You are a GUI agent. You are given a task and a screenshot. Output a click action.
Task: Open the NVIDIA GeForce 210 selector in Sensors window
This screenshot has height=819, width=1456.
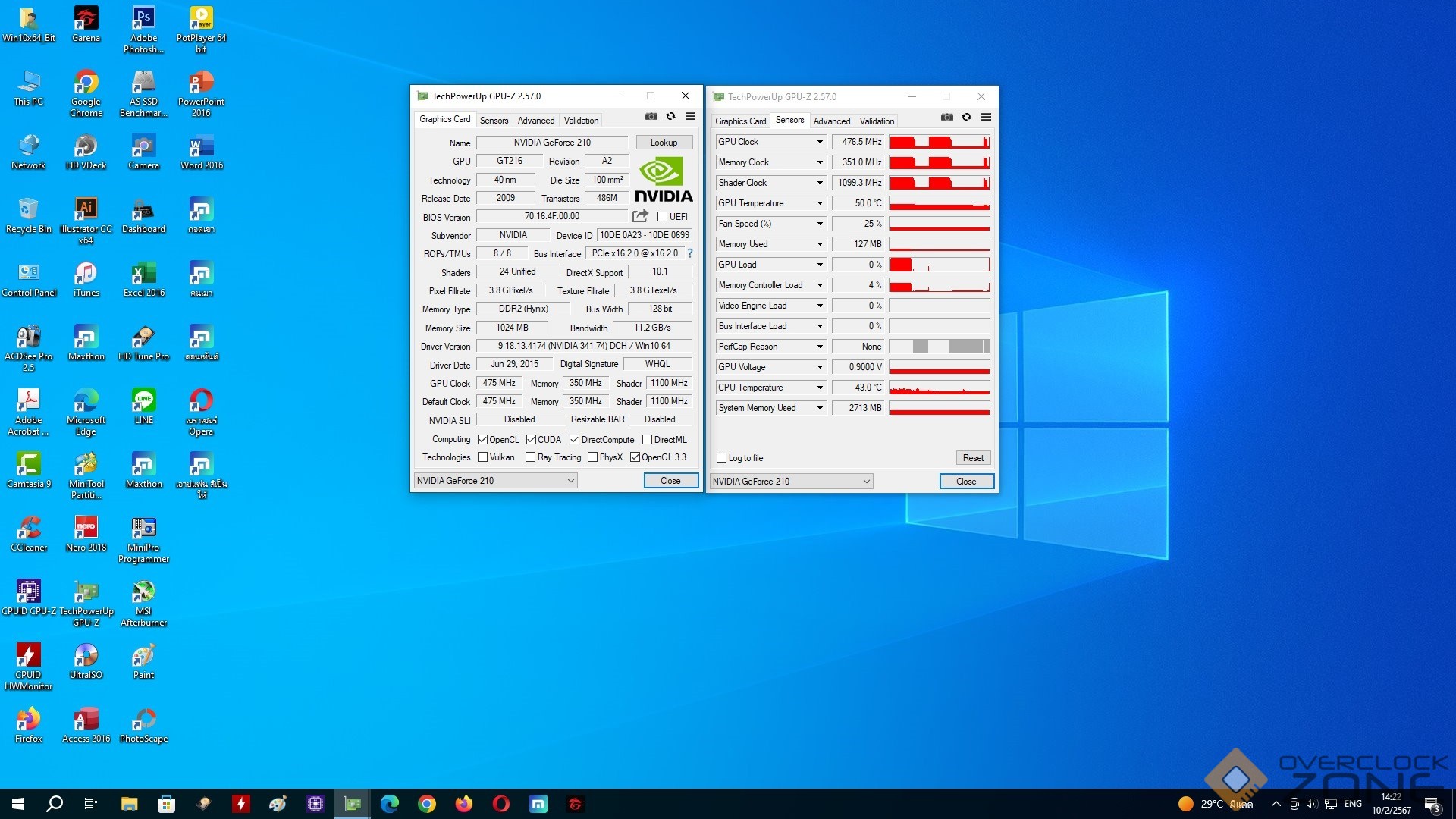791,482
